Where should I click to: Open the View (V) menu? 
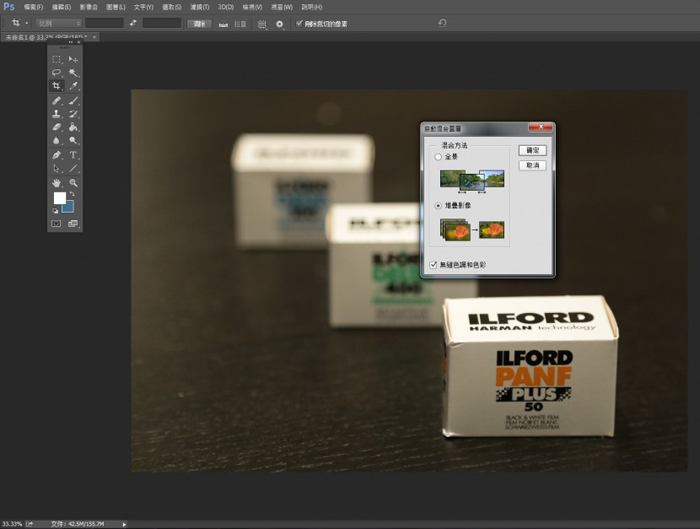coord(252,7)
